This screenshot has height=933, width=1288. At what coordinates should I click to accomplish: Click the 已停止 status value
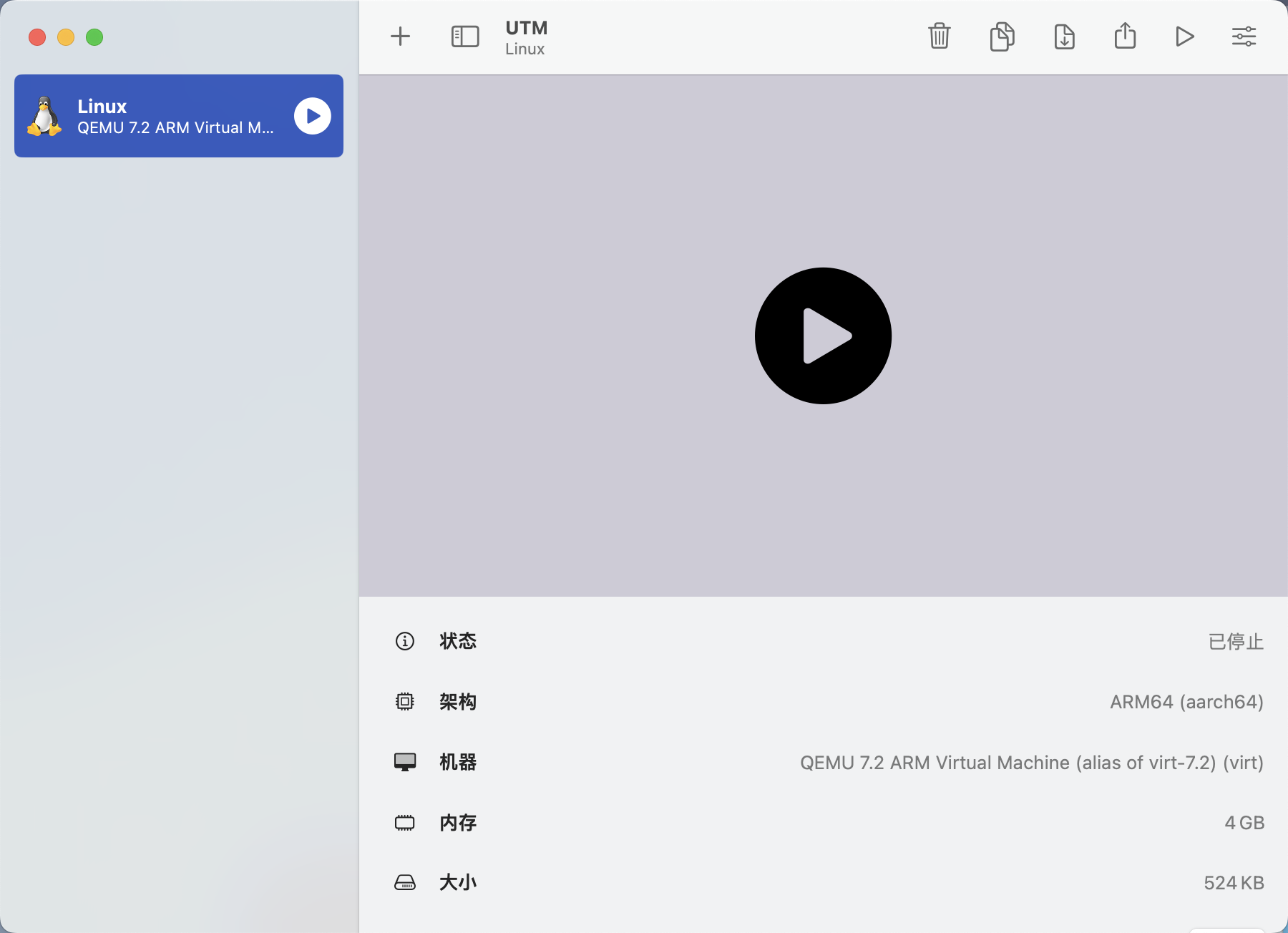[x=1236, y=642]
